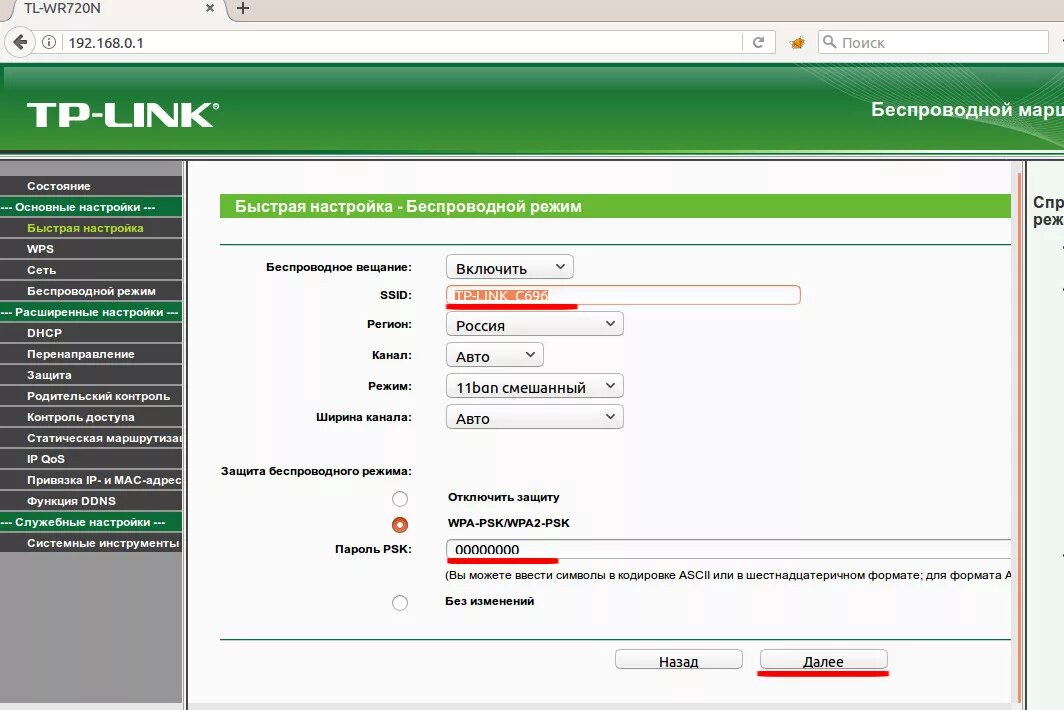Open Быстрая настройка in sidebar

(91, 228)
